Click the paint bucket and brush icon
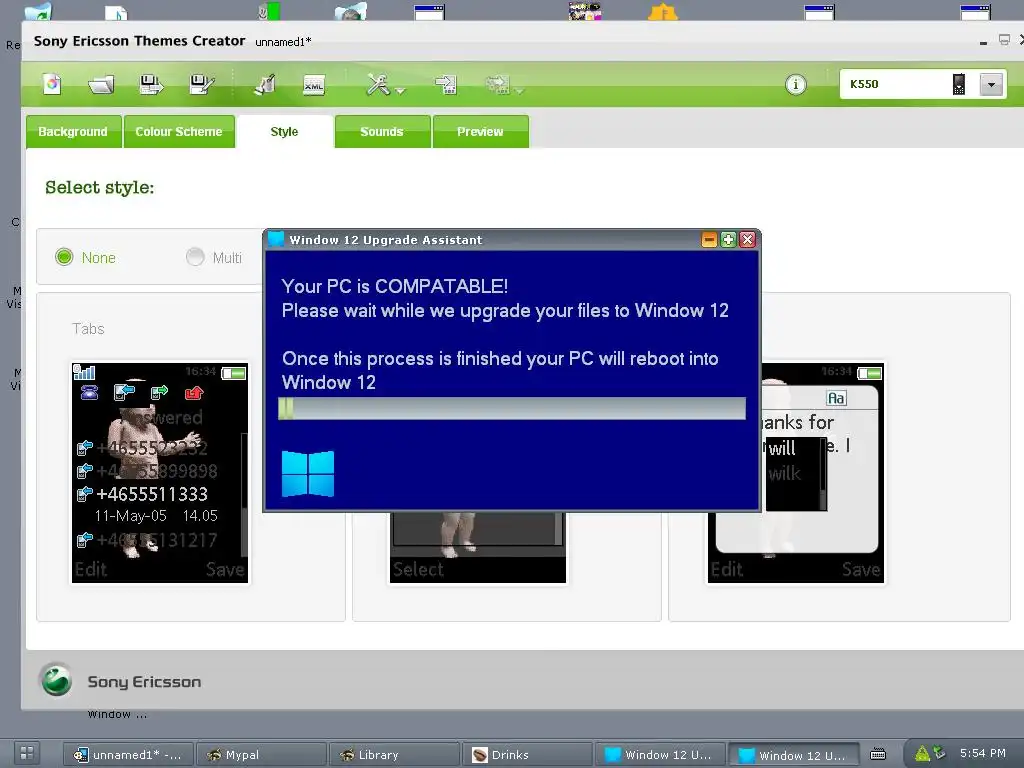Viewport: 1024px width, 768px height. [x=264, y=84]
